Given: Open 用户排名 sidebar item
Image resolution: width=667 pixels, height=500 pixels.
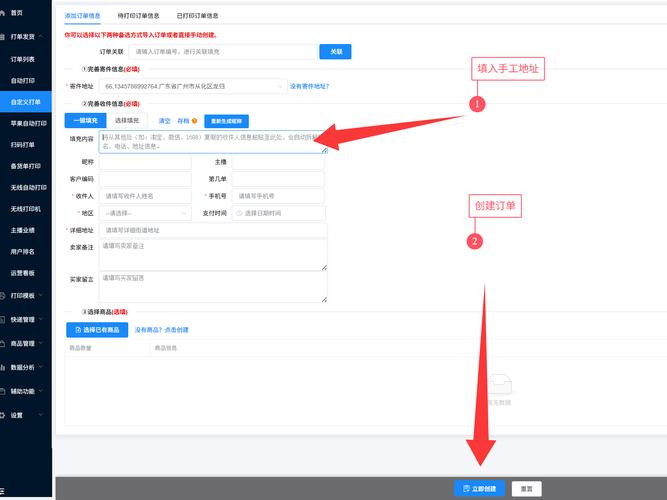Looking at the screenshot, I should click(x=23, y=251).
